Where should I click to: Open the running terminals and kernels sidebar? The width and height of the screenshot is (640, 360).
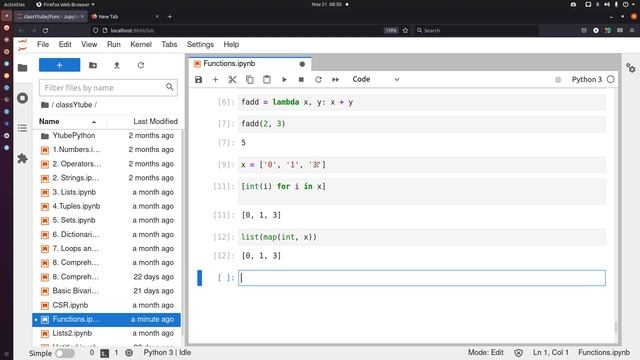pyautogui.click(x=22, y=98)
